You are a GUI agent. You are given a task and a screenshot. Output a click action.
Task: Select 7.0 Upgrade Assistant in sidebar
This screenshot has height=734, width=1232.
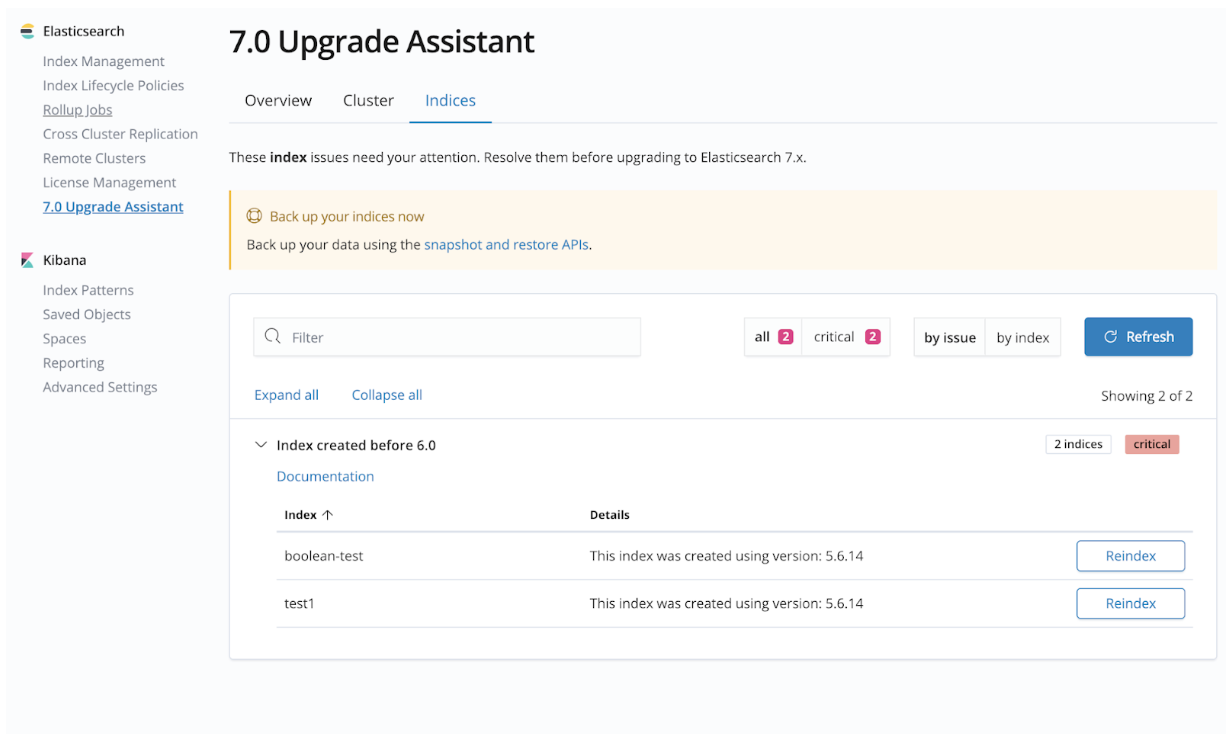click(113, 207)
